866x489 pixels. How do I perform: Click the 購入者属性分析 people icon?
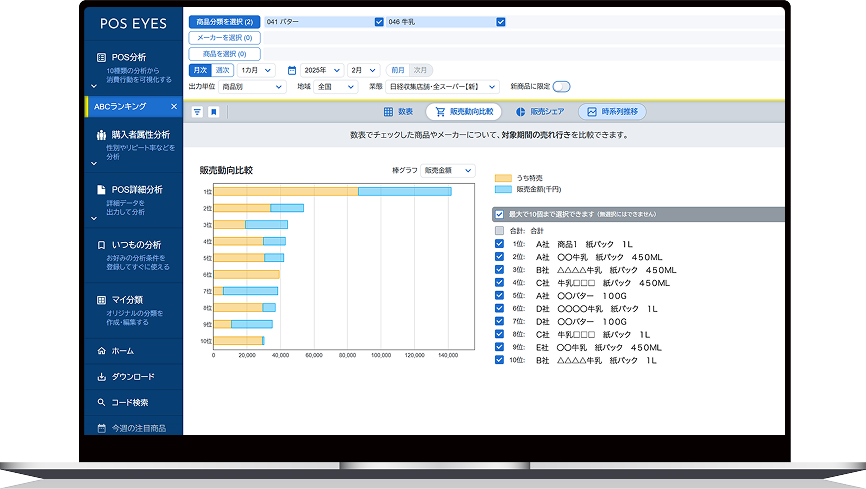tap(101, 135)
